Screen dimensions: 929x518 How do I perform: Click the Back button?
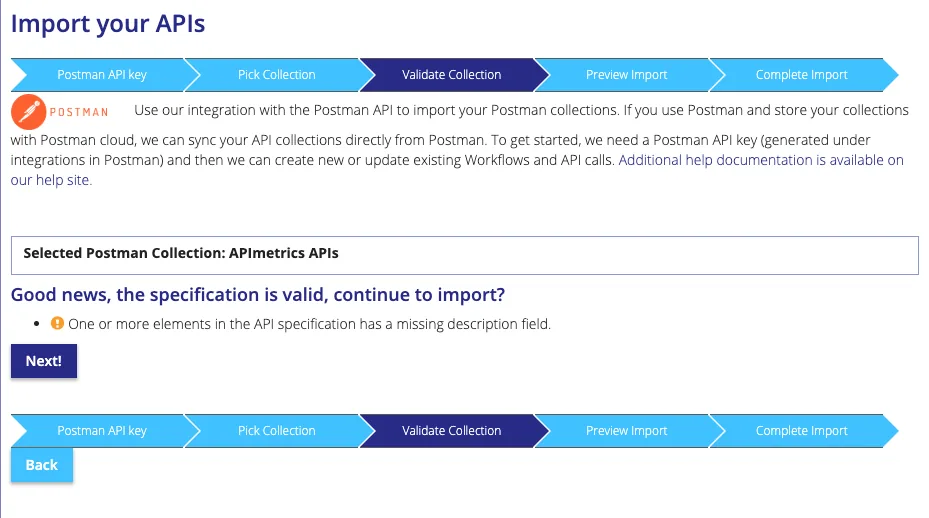pos(41,465)
